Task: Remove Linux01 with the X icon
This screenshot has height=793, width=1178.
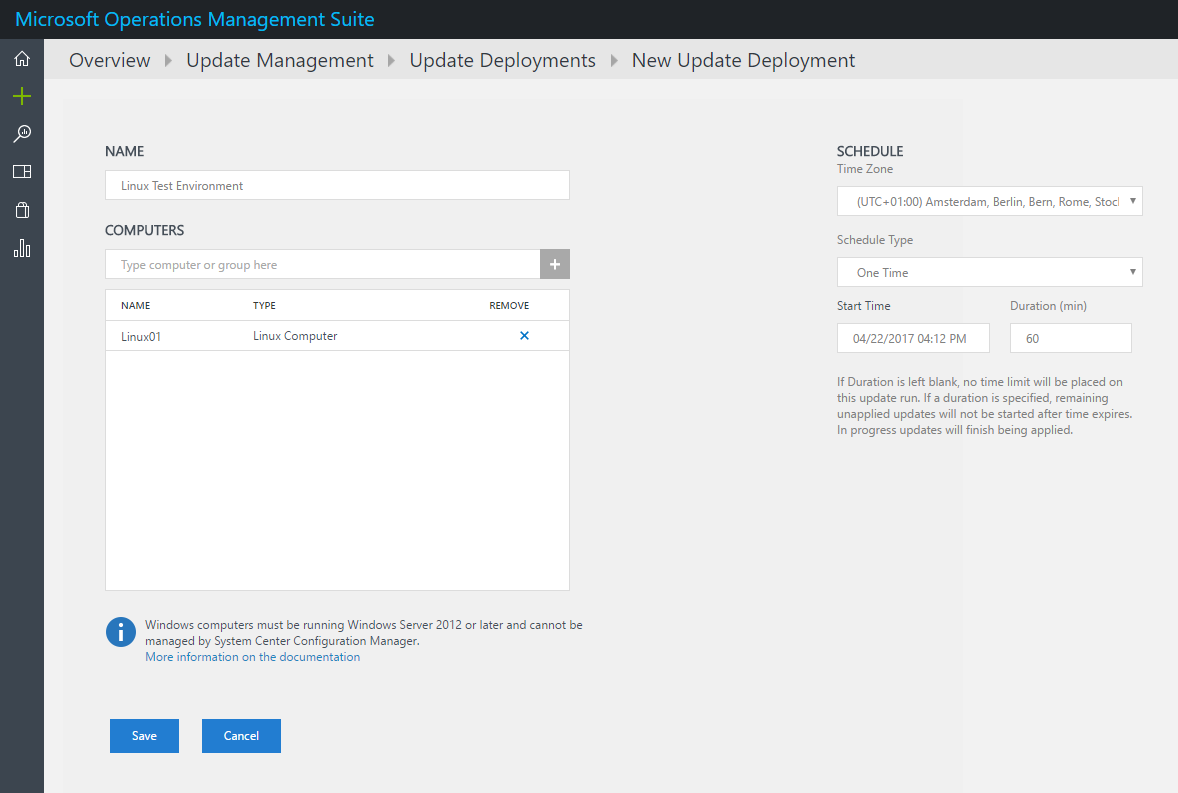Action: tap(524, 336)
